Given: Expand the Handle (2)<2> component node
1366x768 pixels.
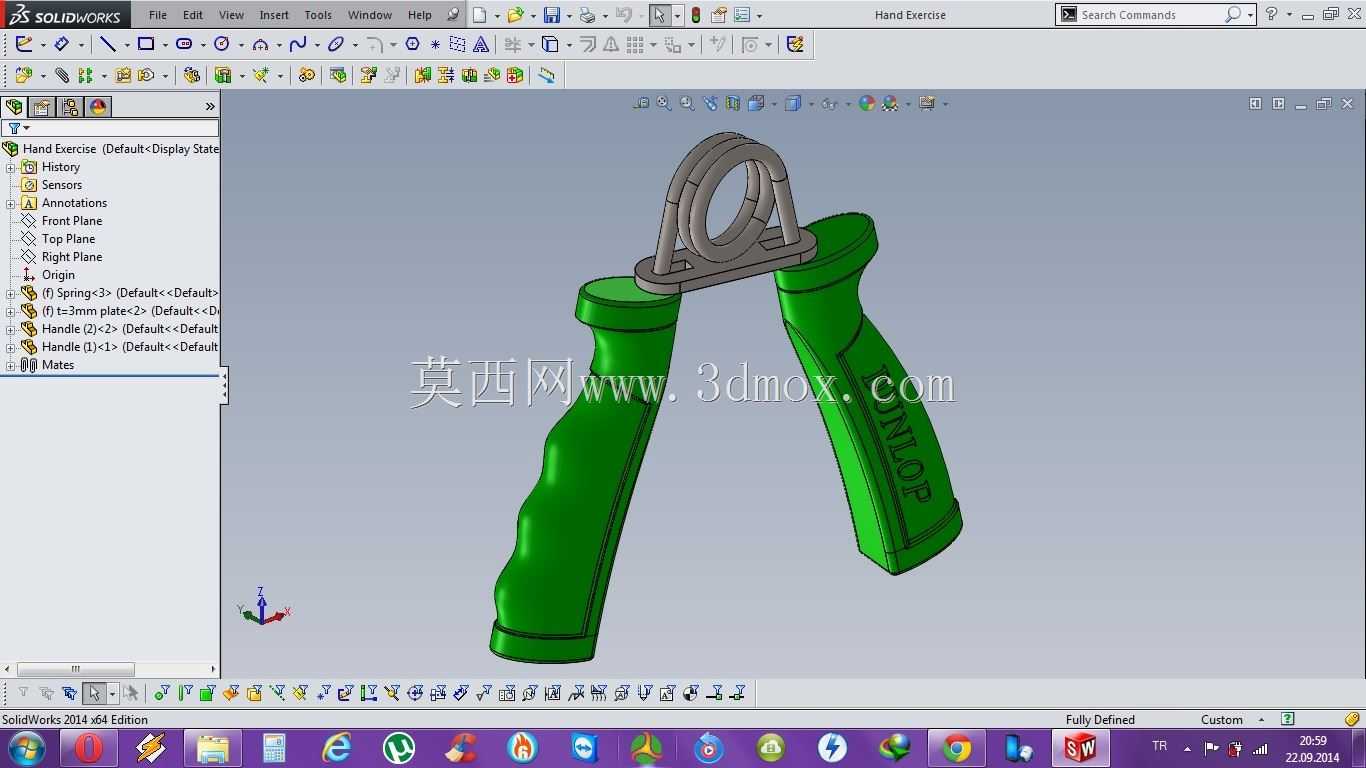Looking at the screenshot, I should pyautogui.click(x=11, y=329).
